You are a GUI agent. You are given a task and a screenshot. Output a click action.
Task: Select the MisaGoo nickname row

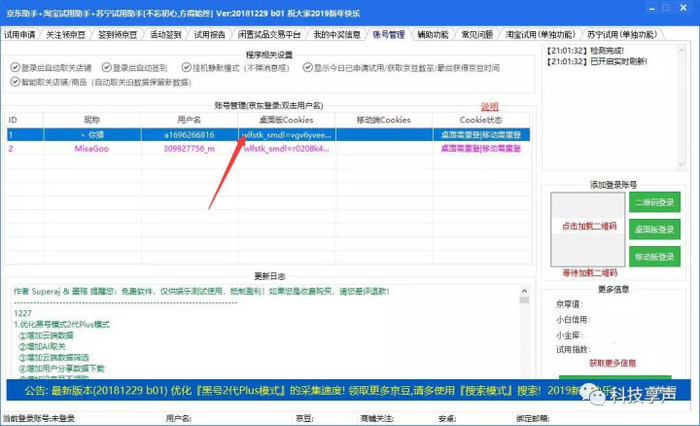tap(92, 149)
